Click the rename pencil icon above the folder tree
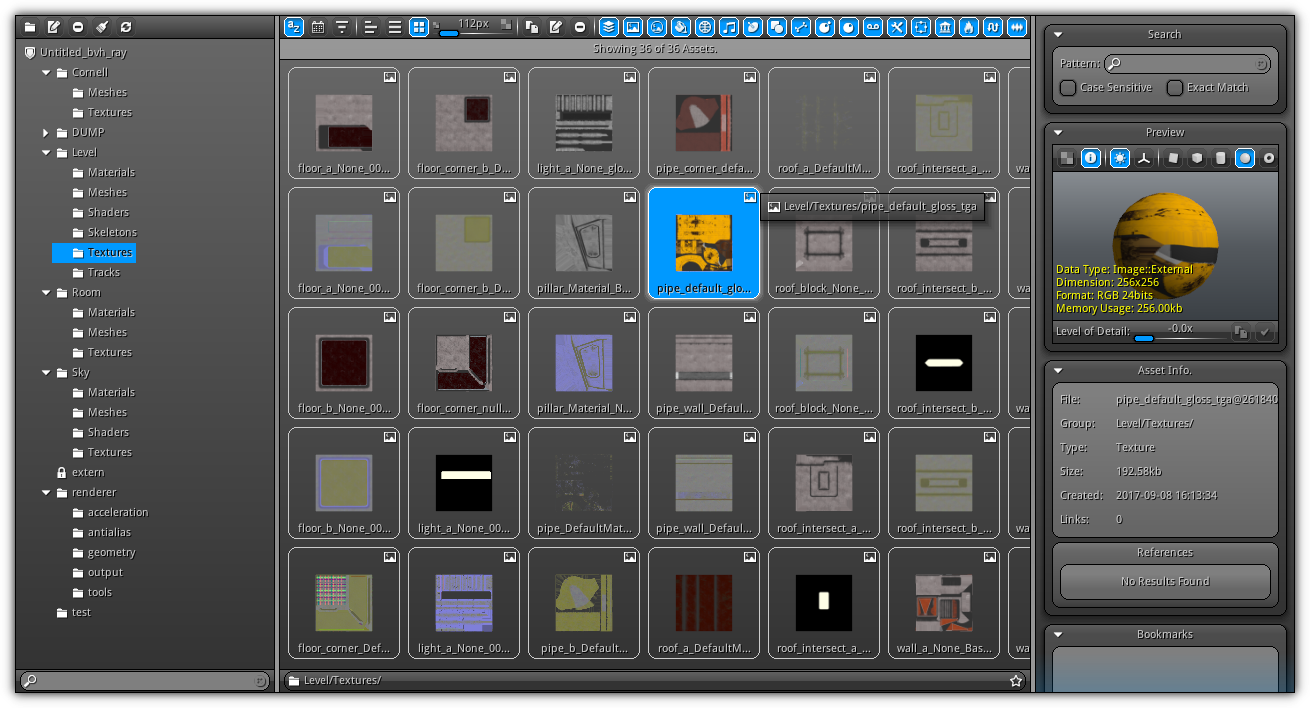The width and height of the screenshot is (1310, 708). point(54,27)
